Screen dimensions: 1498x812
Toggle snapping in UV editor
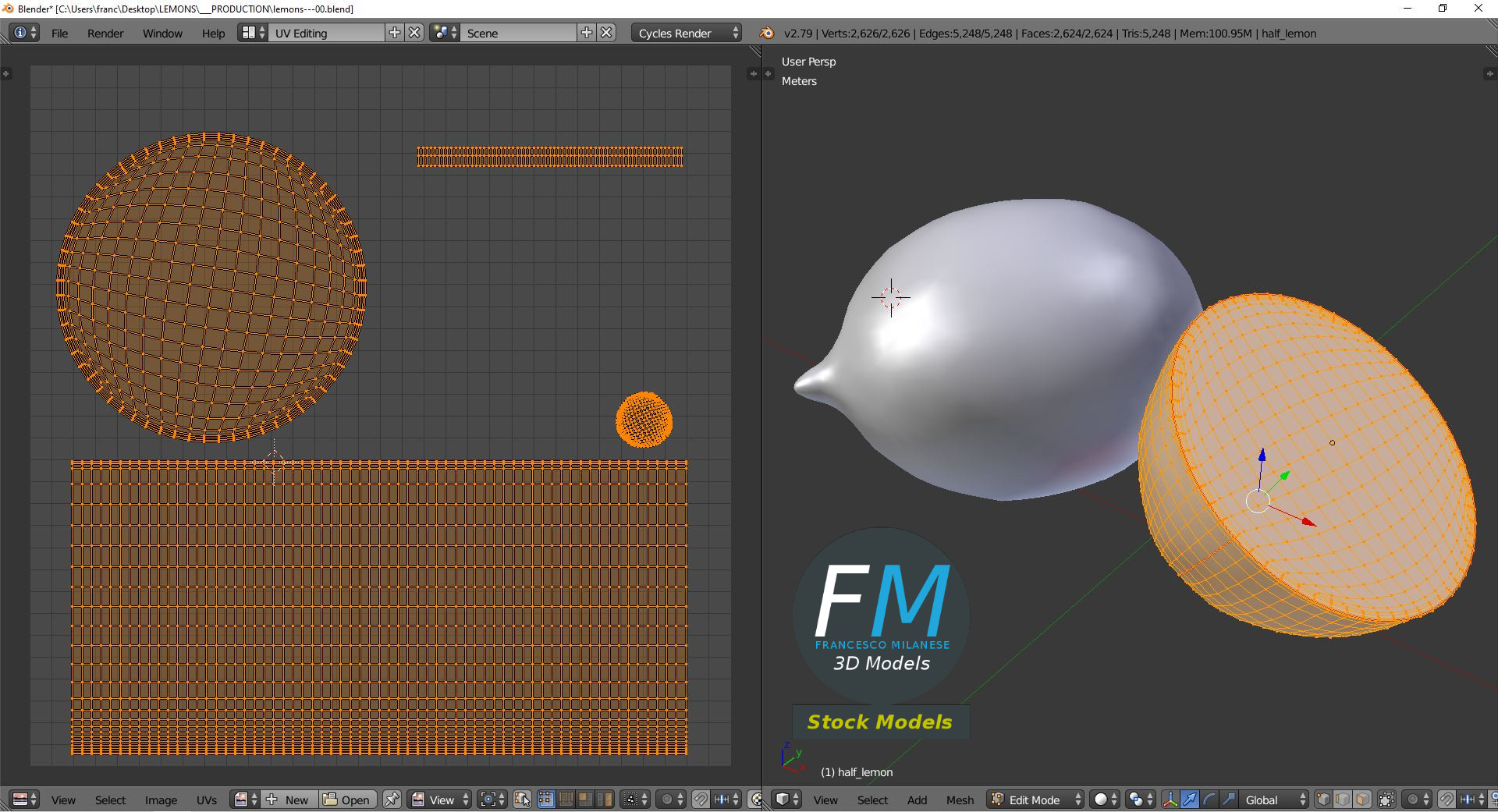(x=701, y=800)
